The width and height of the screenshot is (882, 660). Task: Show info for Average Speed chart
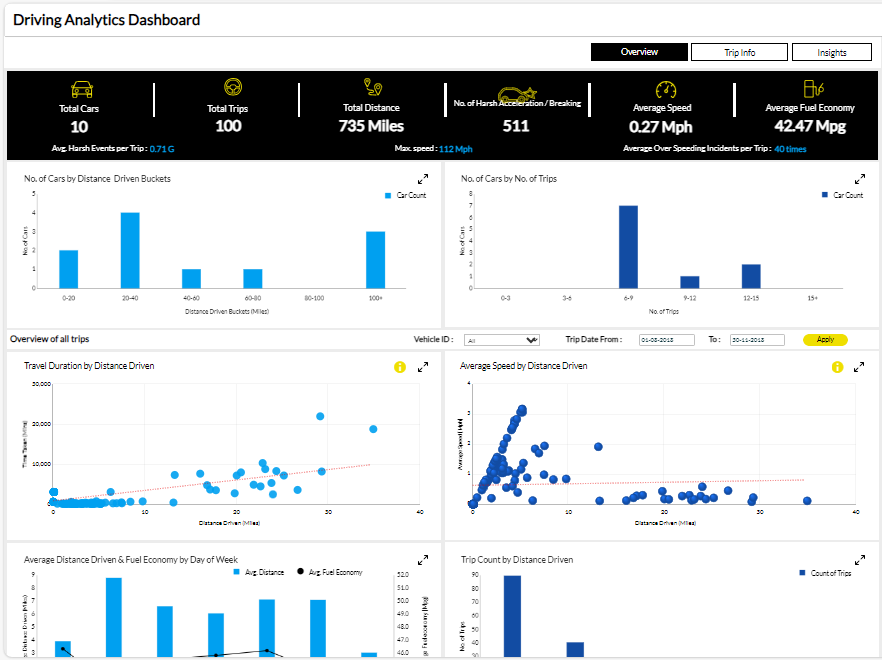pos(838,367)
